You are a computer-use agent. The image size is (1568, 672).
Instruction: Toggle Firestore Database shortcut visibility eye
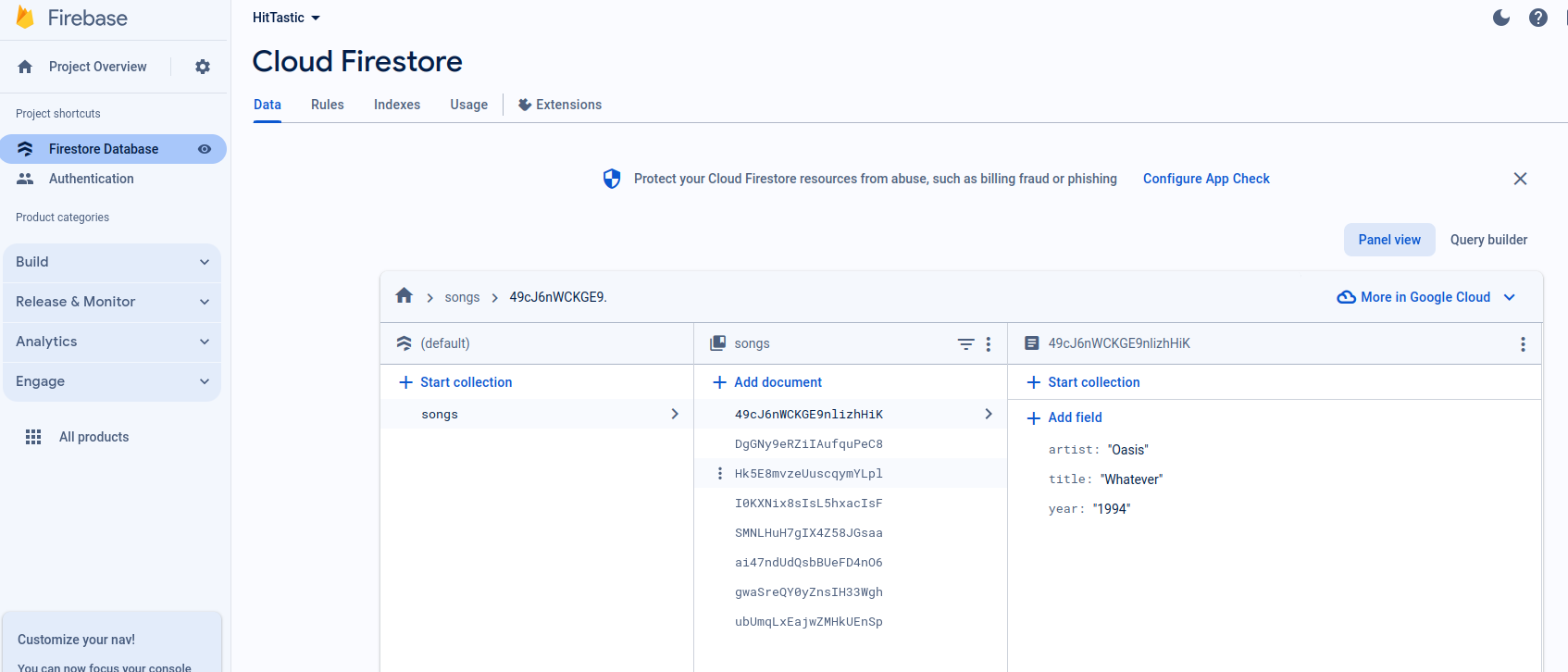point(205,149)
